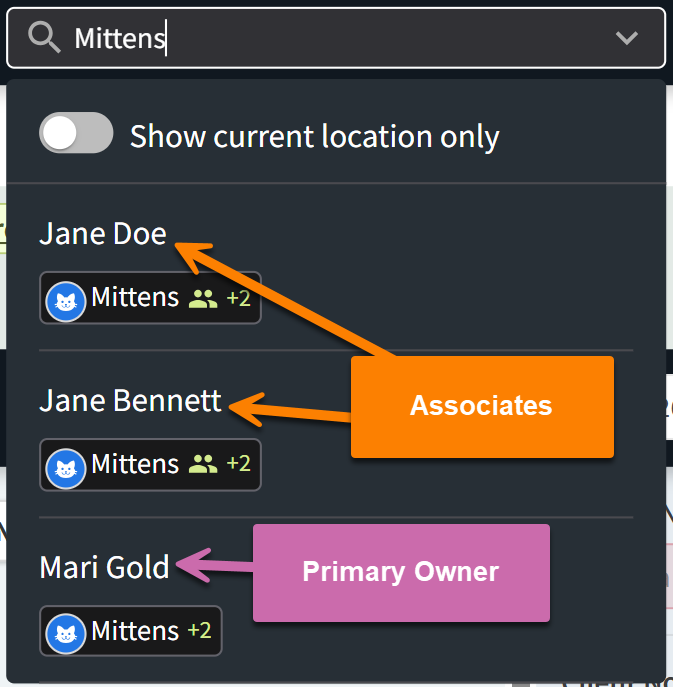Toggle the Show current location only switch
673x687 pixels.
76,134
